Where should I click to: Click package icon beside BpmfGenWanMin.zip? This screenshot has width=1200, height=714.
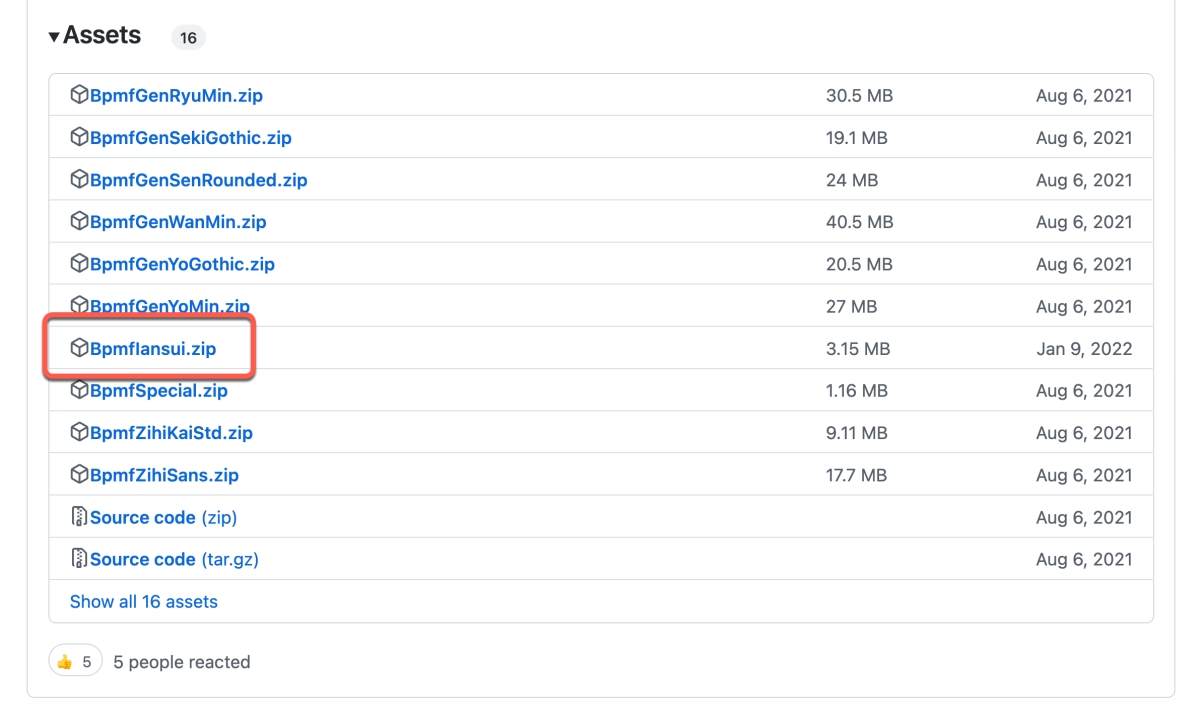click(x=79, y=222)
